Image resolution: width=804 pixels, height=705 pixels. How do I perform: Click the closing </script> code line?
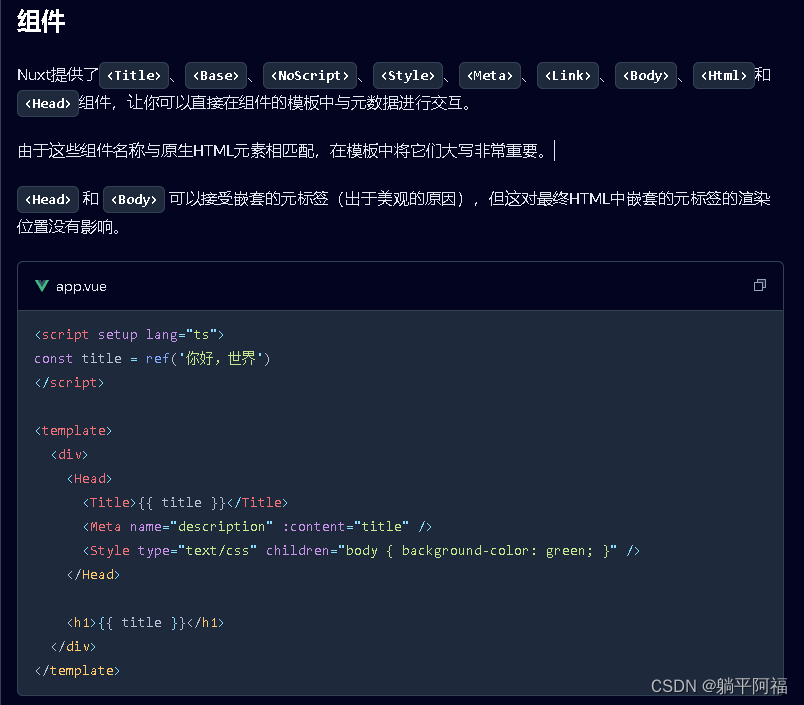69,382
